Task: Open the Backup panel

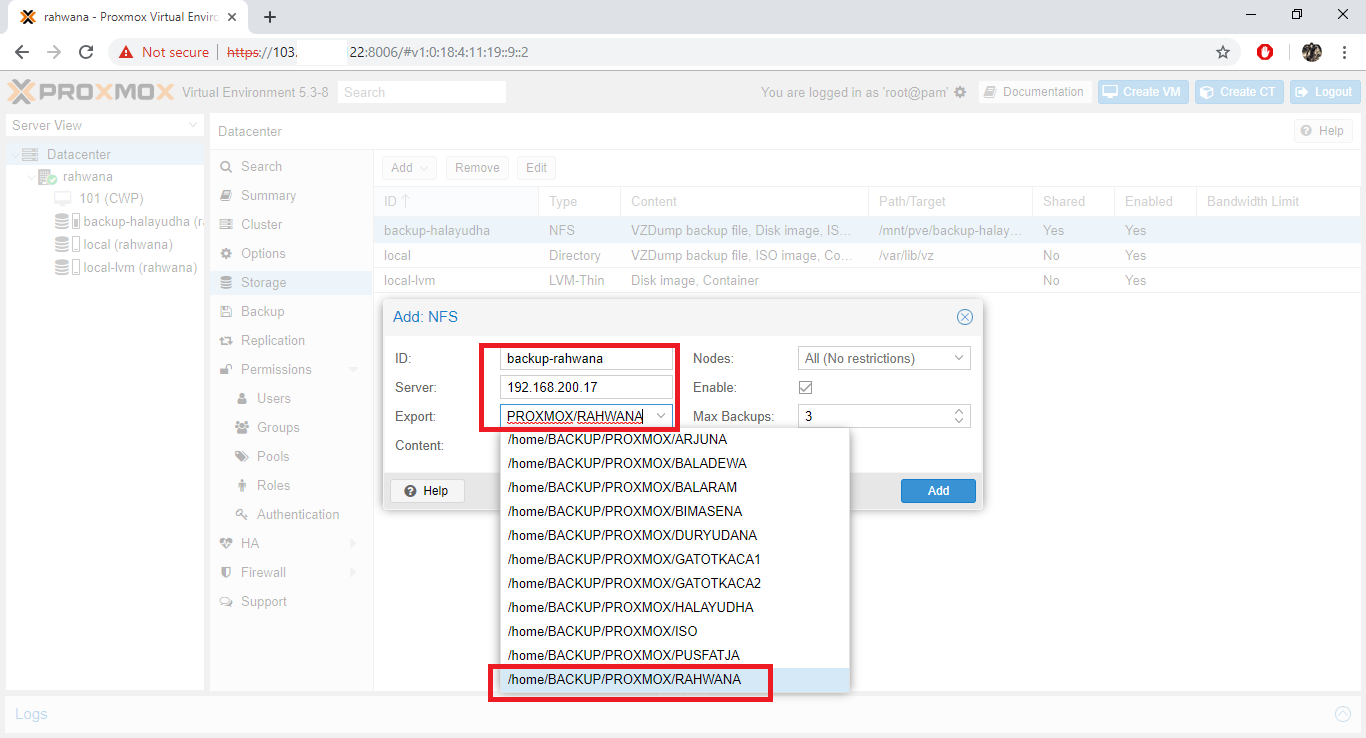Action: coord(263,311)
